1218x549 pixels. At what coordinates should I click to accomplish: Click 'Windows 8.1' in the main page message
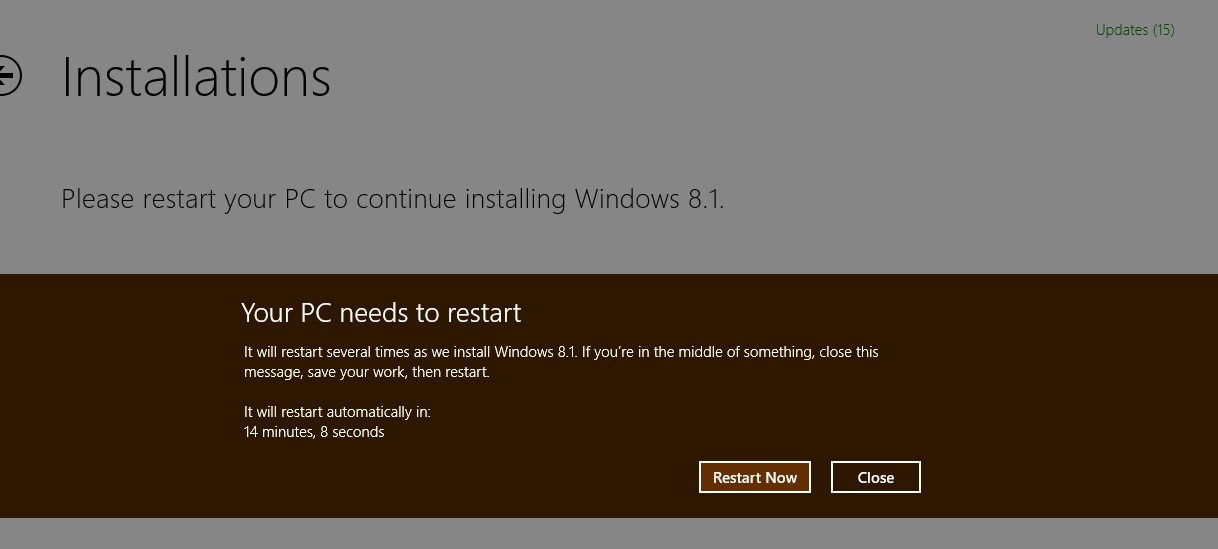pos(647,199)
